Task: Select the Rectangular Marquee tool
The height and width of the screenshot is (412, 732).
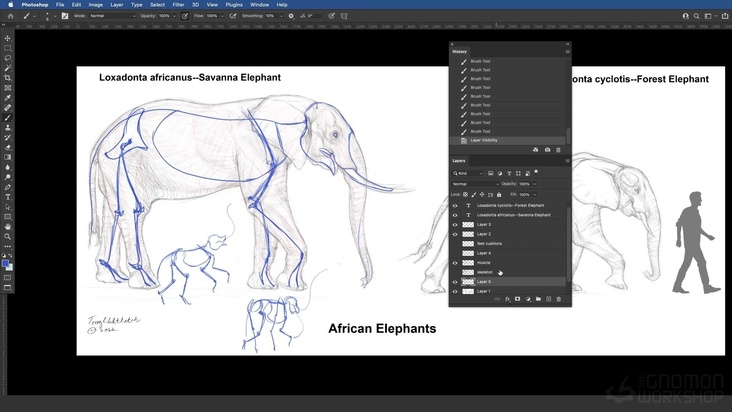Action: pyautogui.click(x=7, y=48)
